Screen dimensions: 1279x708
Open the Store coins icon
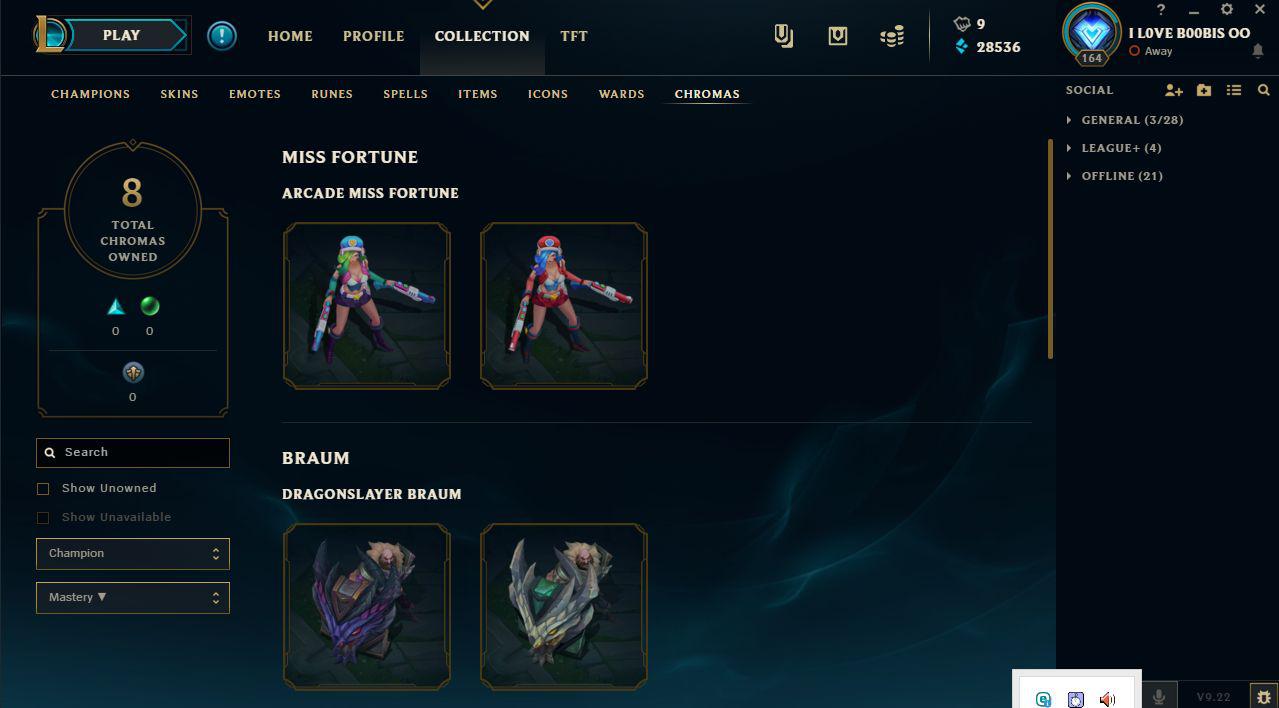(x=892, y=36)
